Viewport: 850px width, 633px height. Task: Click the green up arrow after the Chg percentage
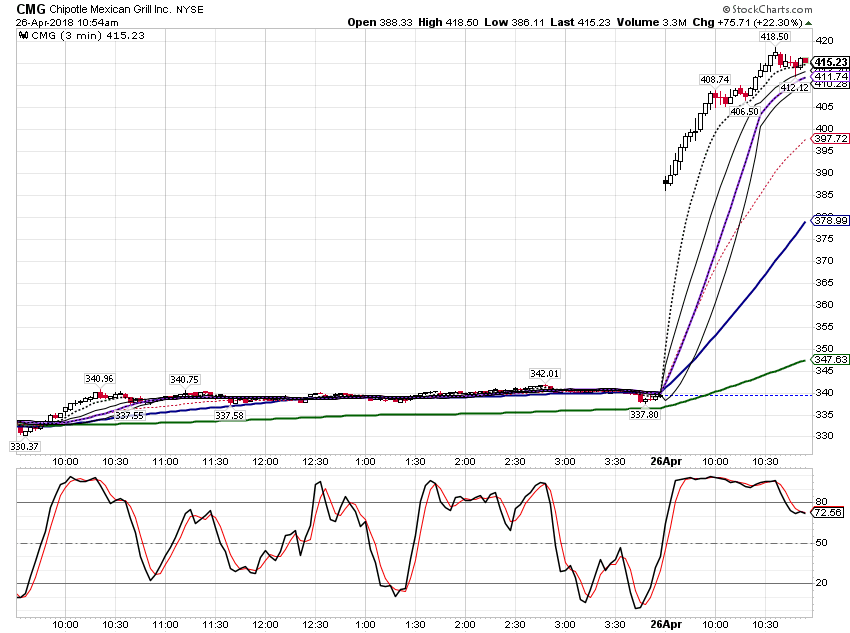809,23
